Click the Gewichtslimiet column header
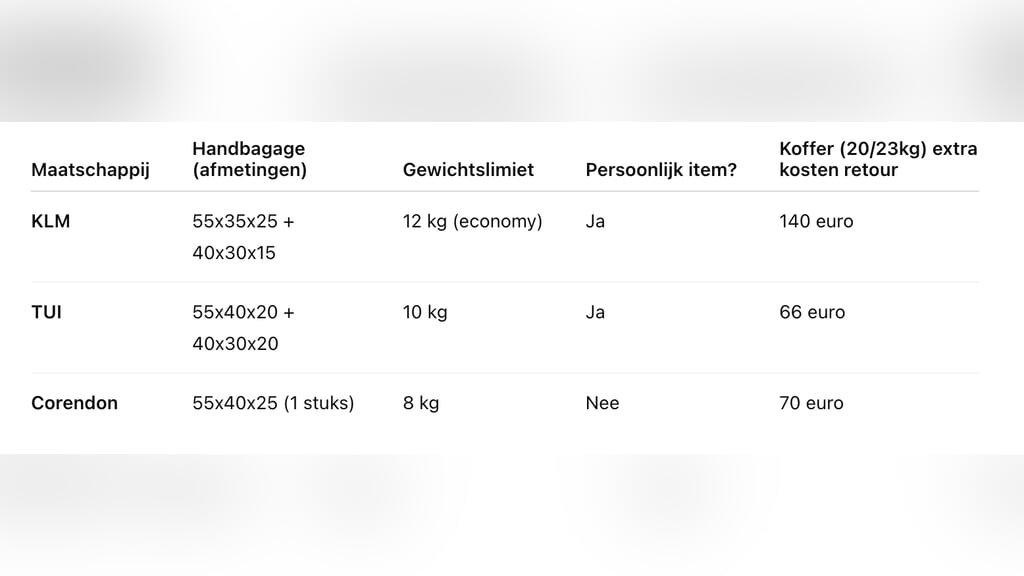Viewport: 1024px width, 576px height. click(x=468, y=170)
